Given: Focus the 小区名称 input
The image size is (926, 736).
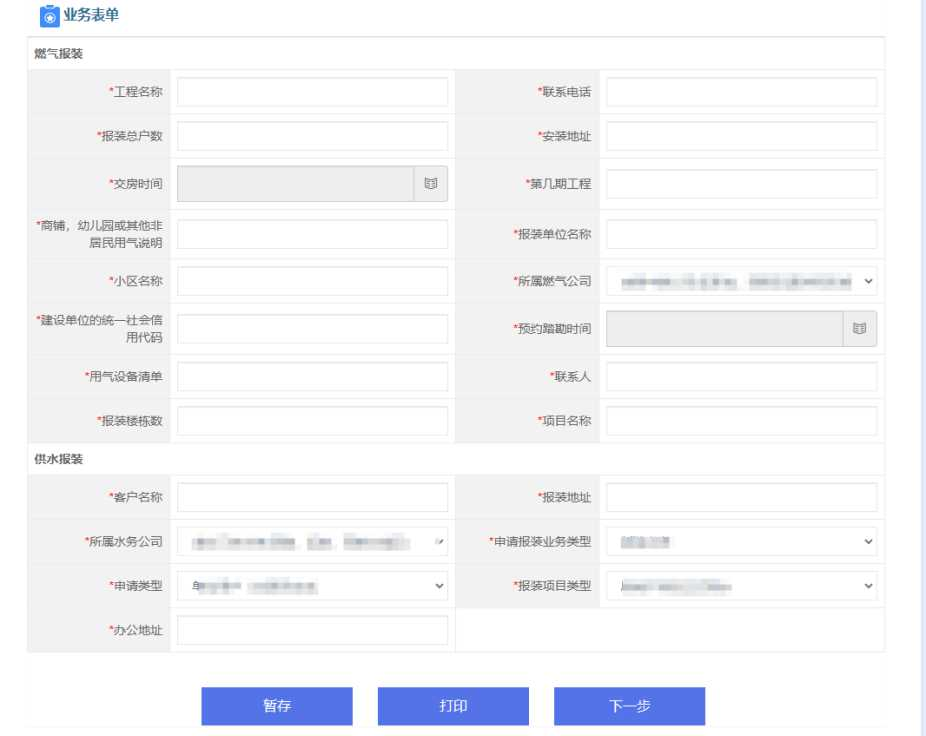Looking at the screenshot, I should pos(312,282).
